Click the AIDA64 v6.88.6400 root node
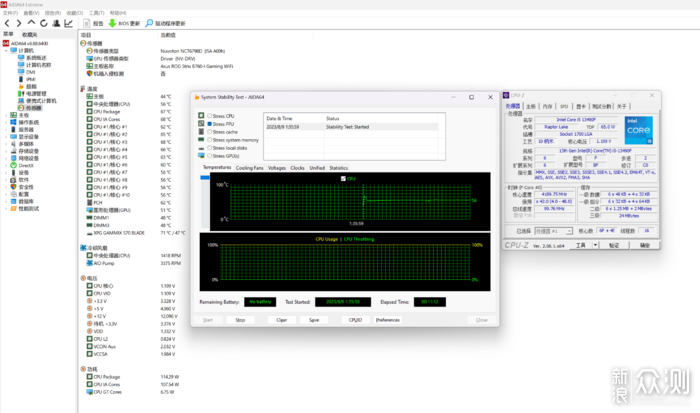The height and width of the screenshot is (413, 700). coord(29,43)
